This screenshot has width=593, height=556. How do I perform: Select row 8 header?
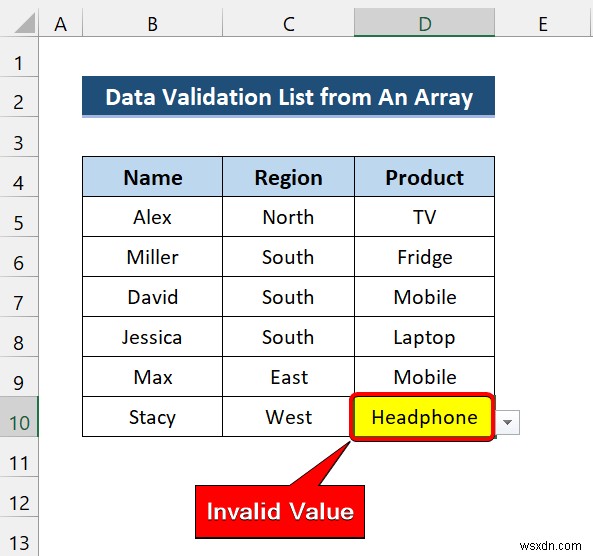(19, 337)
